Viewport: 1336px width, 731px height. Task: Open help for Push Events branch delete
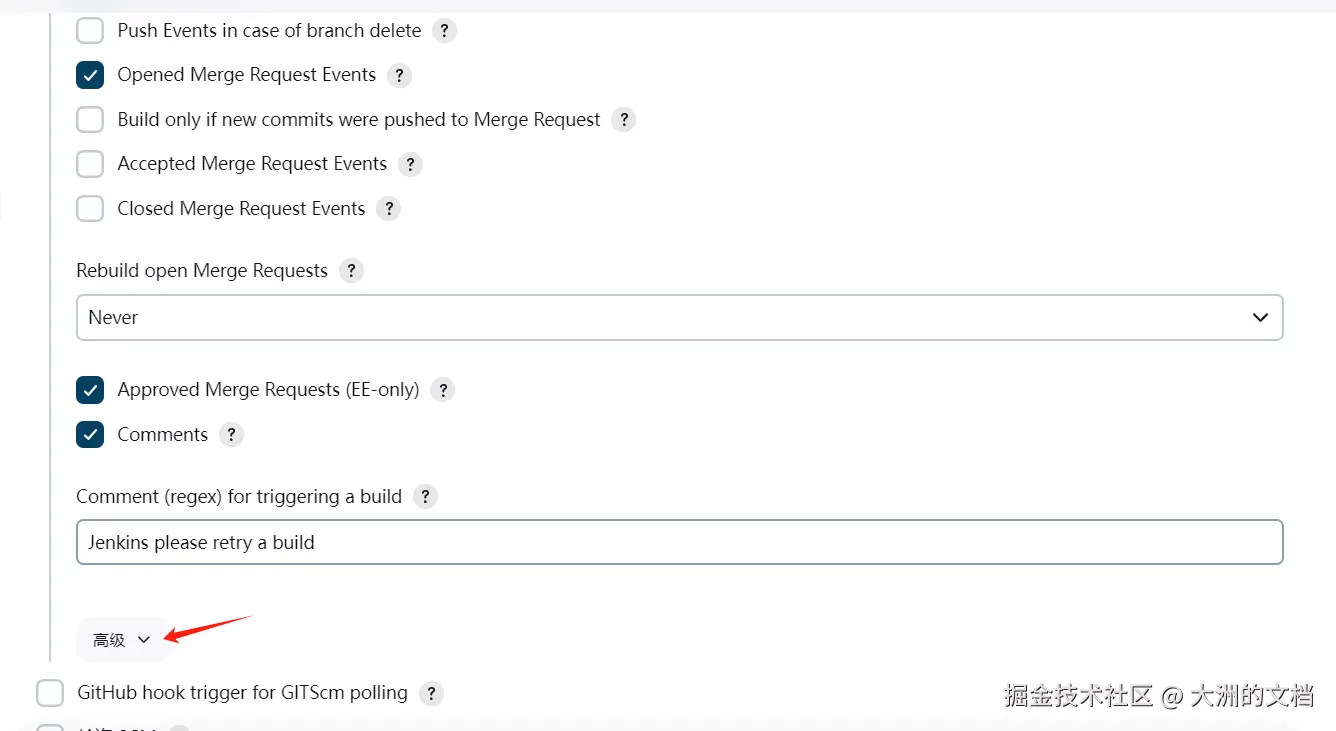[444, 31]
